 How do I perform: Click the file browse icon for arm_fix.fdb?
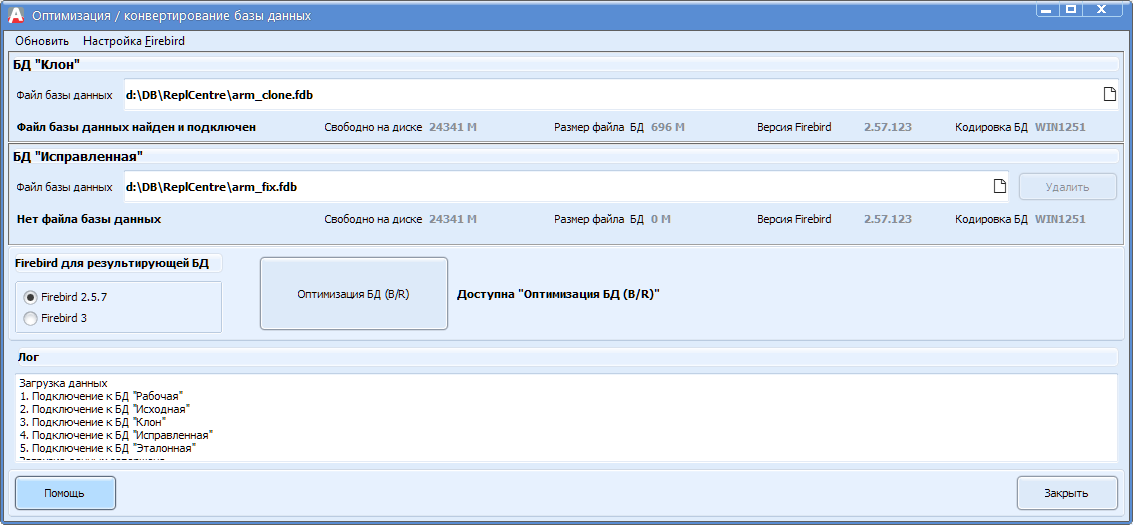pos(999,186)
